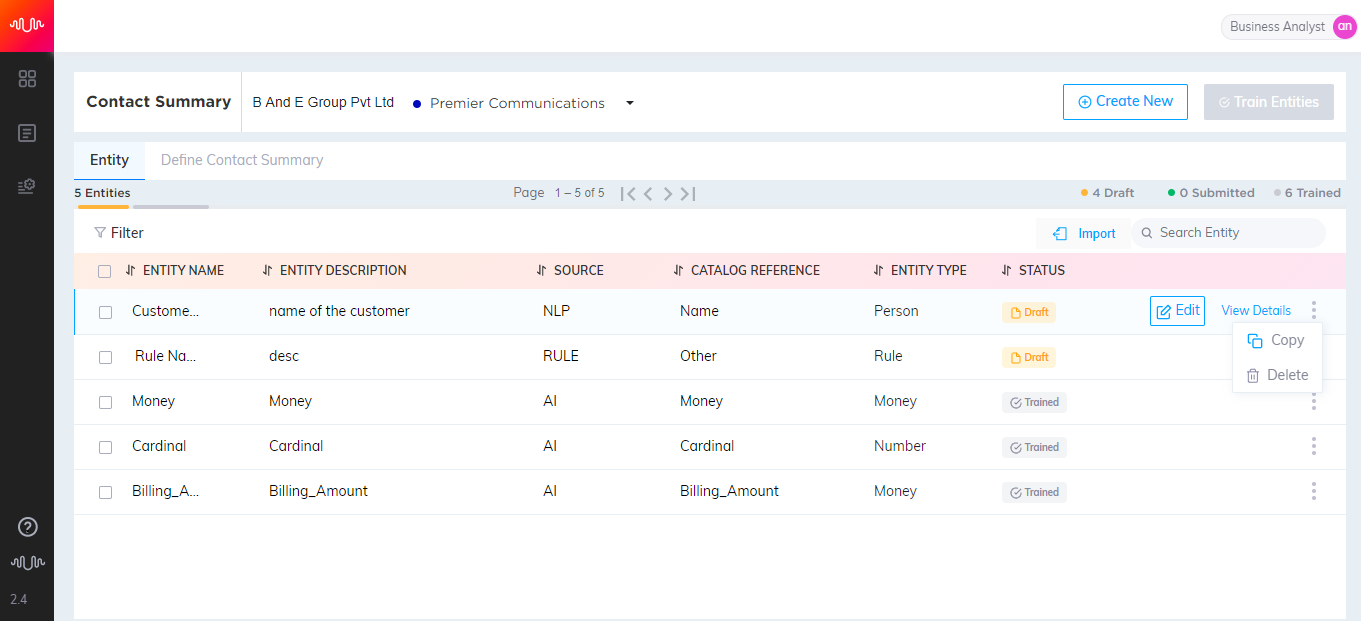The image size is (1361, 621).
Task: Toggle the select-all checkbox in table header
Action: pos(105,271)
